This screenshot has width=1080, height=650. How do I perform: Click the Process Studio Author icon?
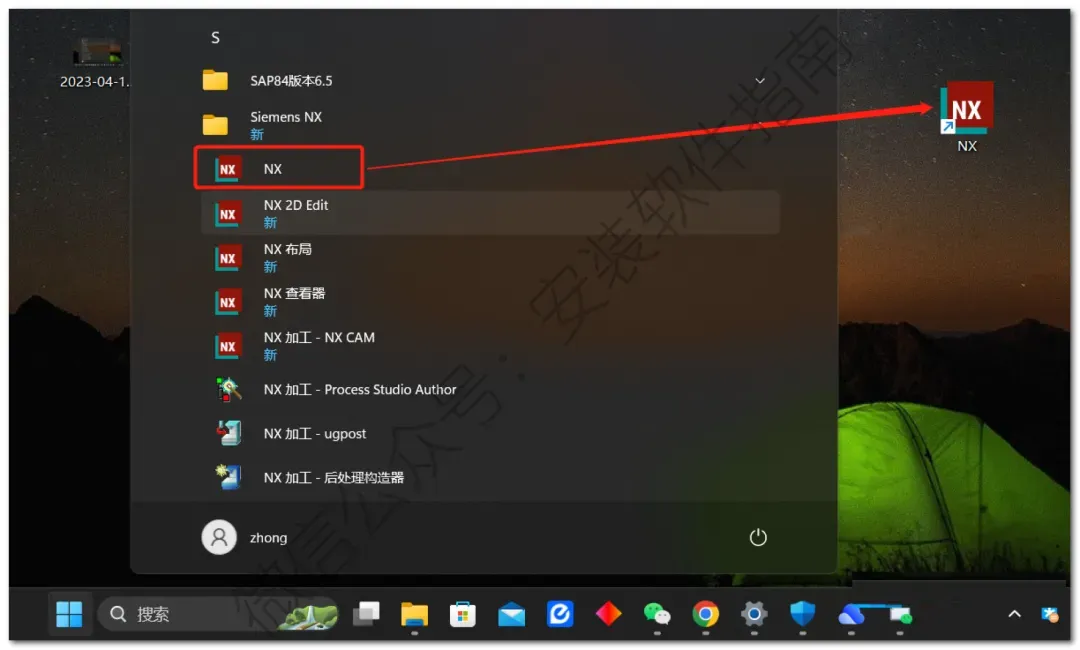228,390
